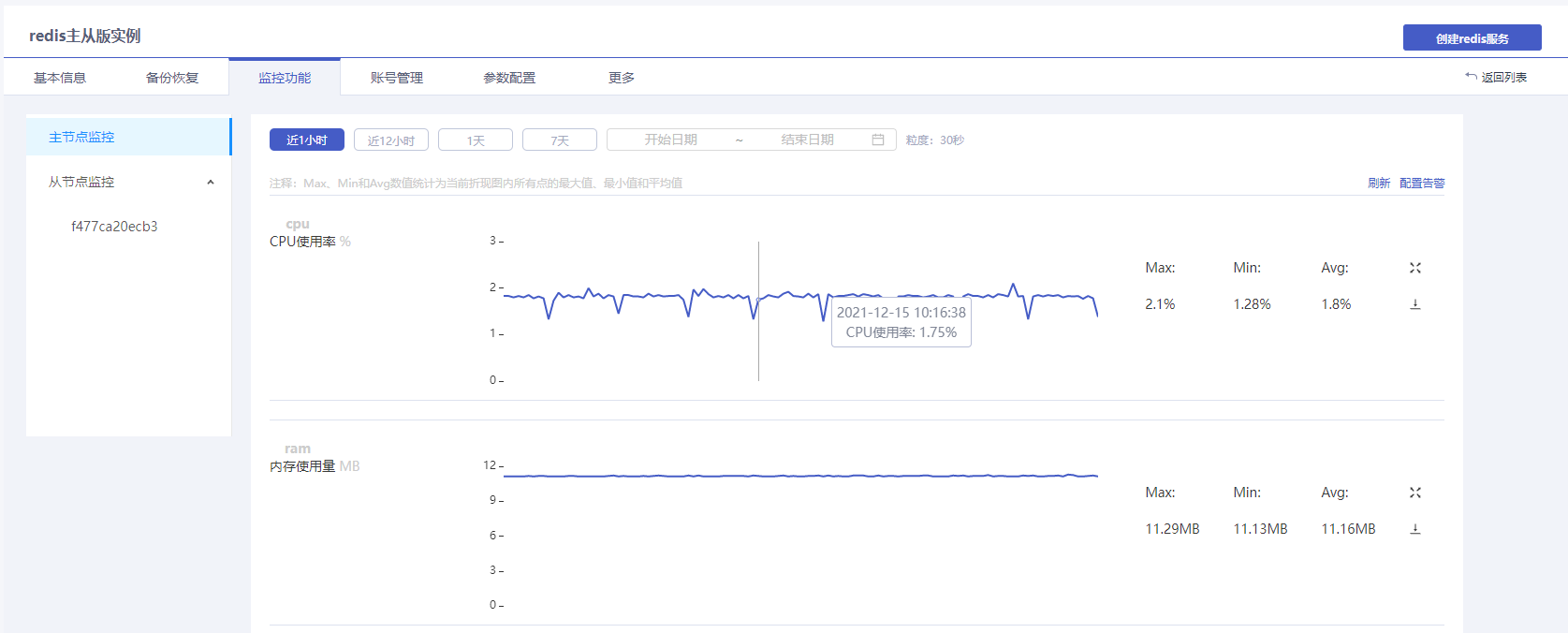This screenshot has width=1568, height=633.
Task: Click the 注释 note about Max, Min, Avg
Action: (476, 184)
